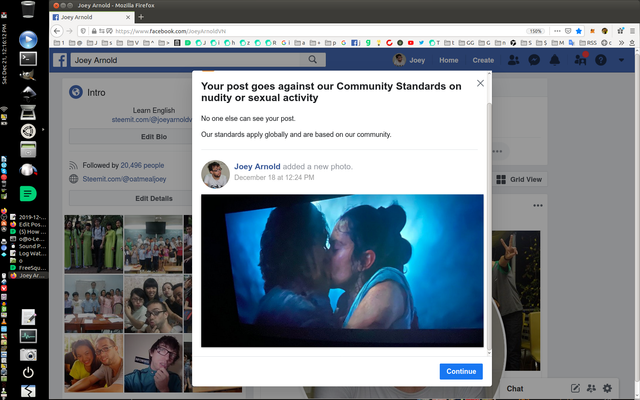Click the dialog's vertical scrollbar
This screenshot has height=400, width=640.
(x=489, y=227)
